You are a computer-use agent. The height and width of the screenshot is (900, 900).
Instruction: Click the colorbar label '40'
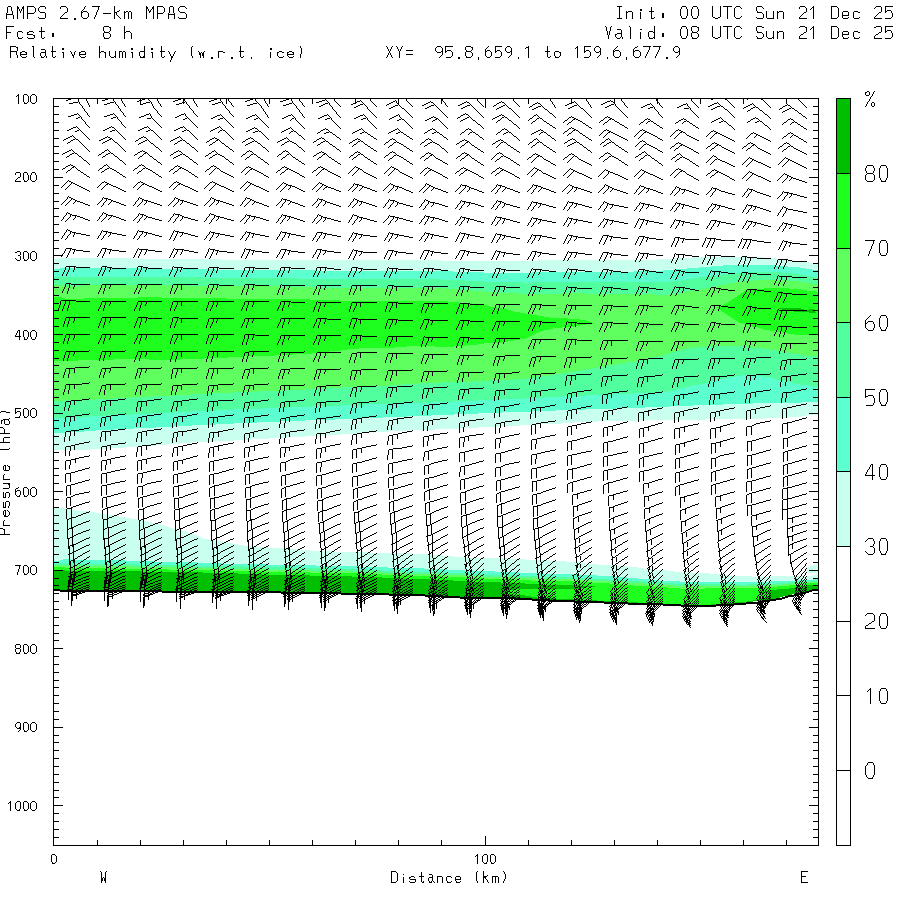click(x=876, y=472)
